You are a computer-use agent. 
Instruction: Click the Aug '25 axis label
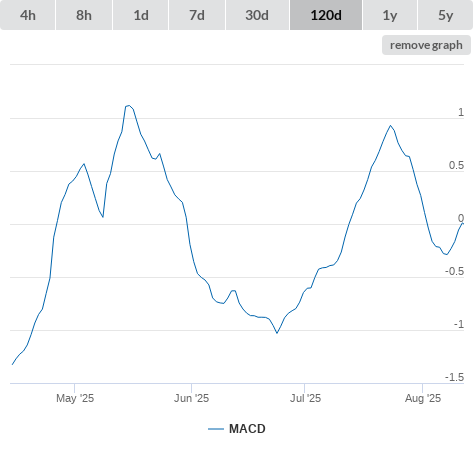coord(423,398)
